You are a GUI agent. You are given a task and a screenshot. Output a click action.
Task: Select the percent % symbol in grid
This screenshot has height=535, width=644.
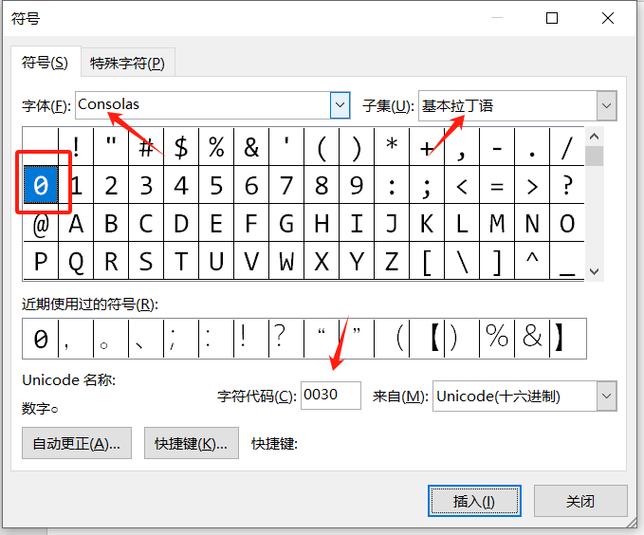(216, 147)
